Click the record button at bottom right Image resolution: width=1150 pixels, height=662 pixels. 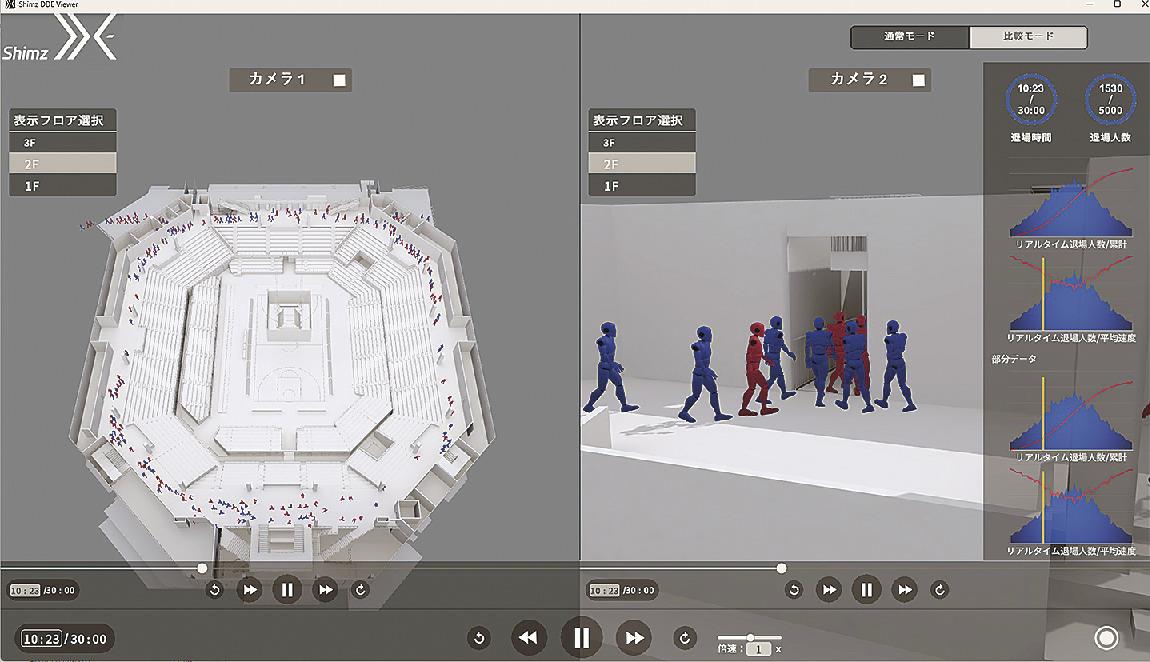click(1106, 637)
